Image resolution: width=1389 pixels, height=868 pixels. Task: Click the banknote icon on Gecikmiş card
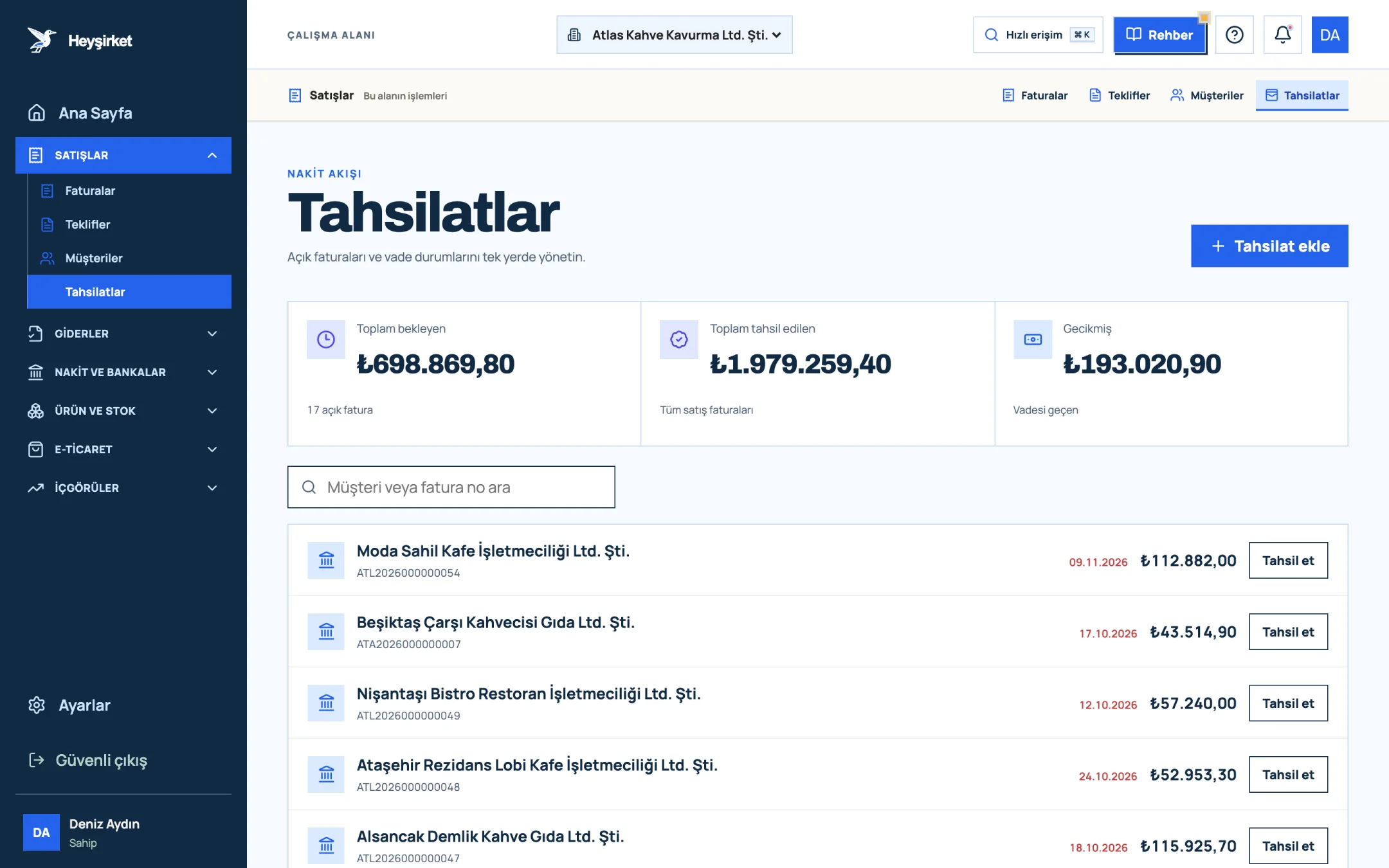click(x=1033, y=339)
